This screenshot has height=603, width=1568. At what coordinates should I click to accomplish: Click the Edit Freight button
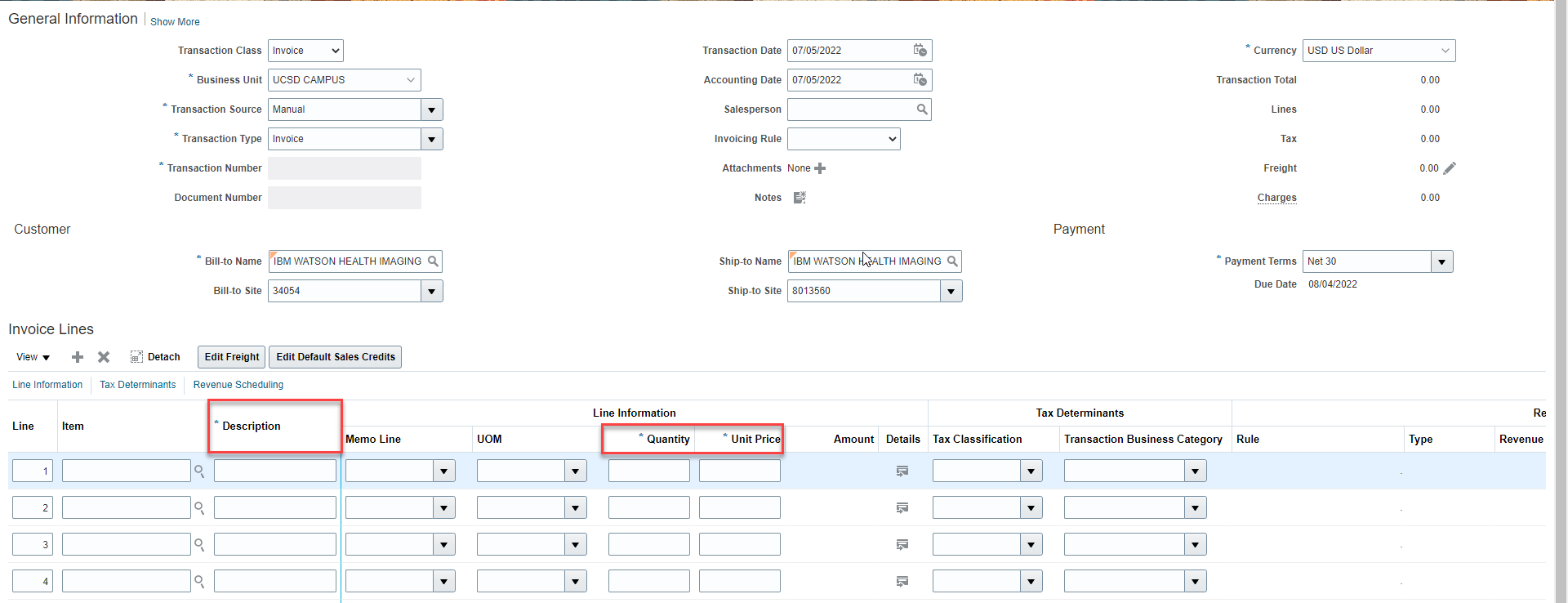[231, 357]
